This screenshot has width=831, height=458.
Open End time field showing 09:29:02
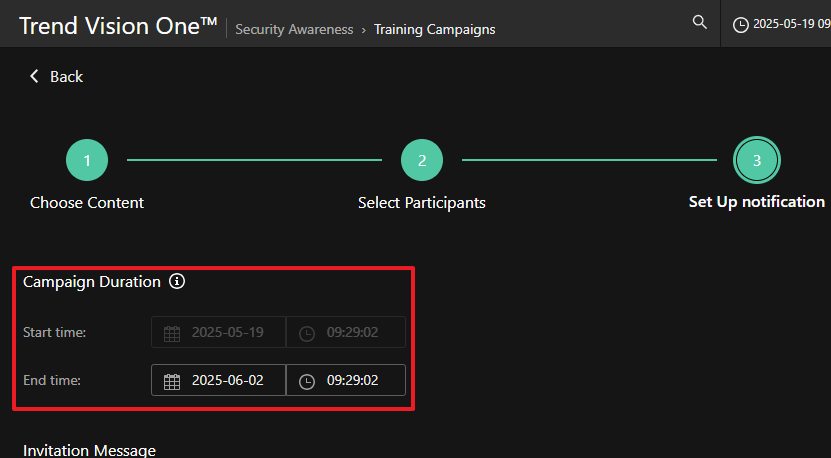pyautogui.click(x=352, y=381)
